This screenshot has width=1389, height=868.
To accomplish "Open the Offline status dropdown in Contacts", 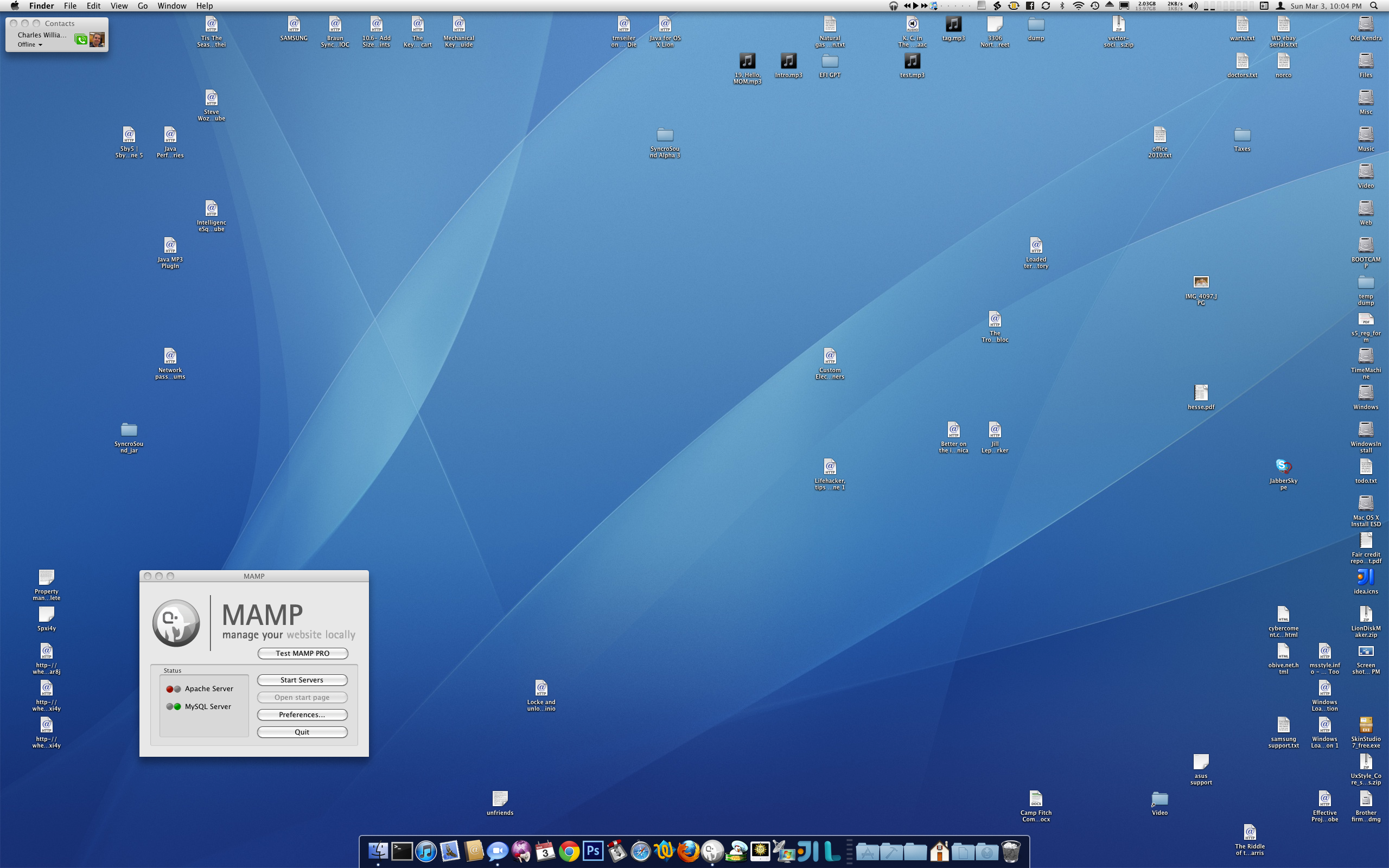I will pos(30,44).
